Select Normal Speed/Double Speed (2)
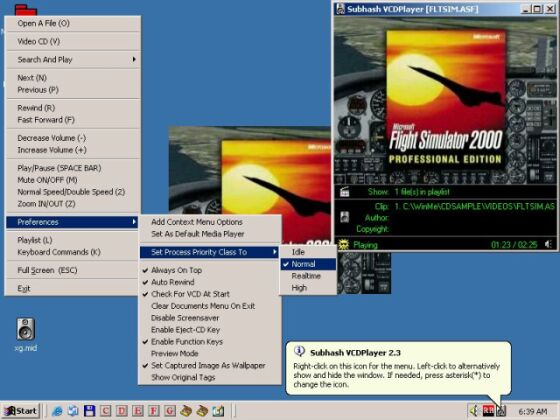560x420 pixels. (72, 192)
